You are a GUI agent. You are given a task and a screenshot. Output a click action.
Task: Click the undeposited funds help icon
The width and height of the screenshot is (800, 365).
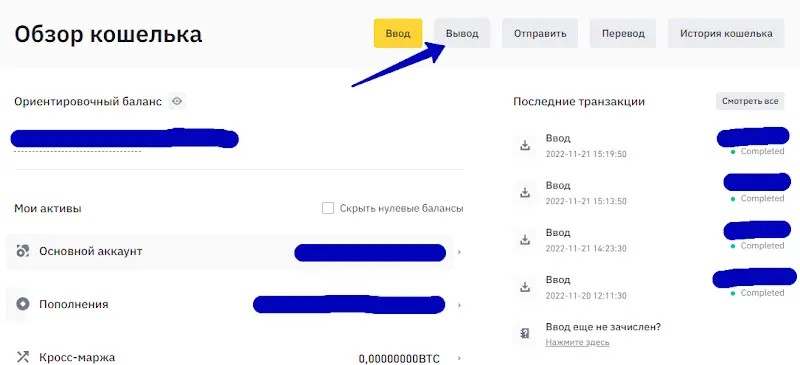coord(524,334)
